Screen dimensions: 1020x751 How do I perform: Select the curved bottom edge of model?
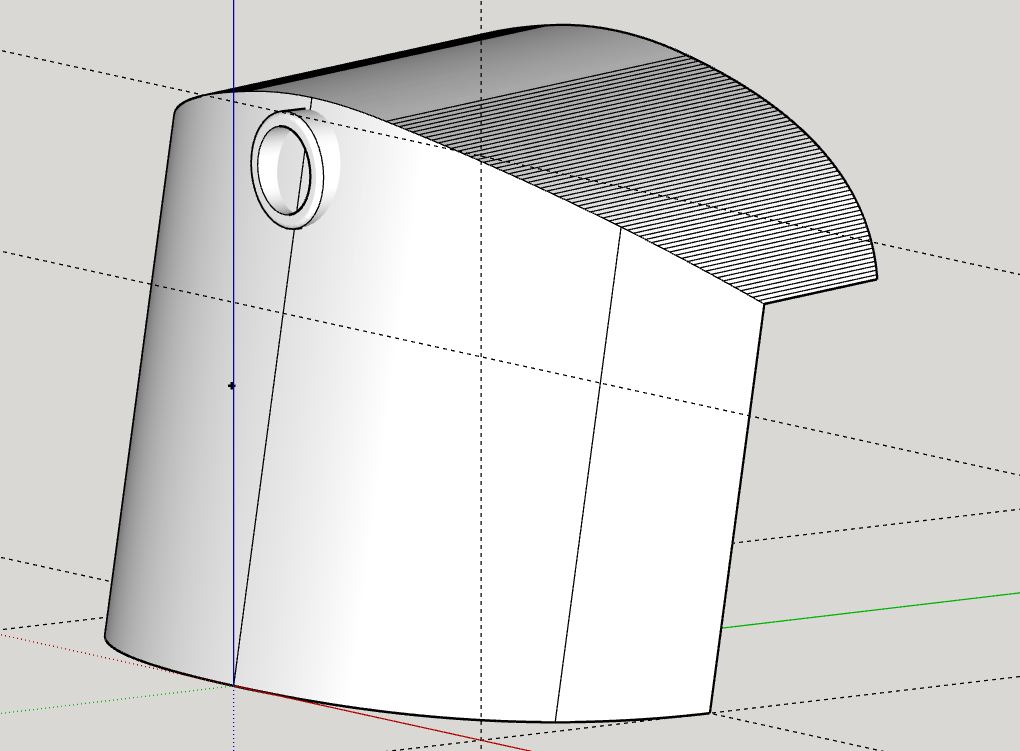400,713
